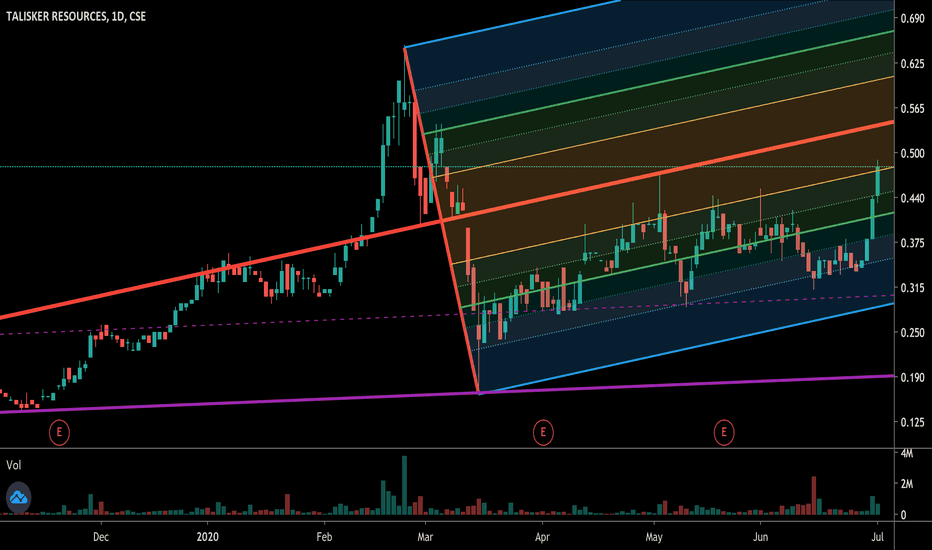The image size is (932, 550).
Task: Open the earnings marker at April
Action: click(543, 432)
